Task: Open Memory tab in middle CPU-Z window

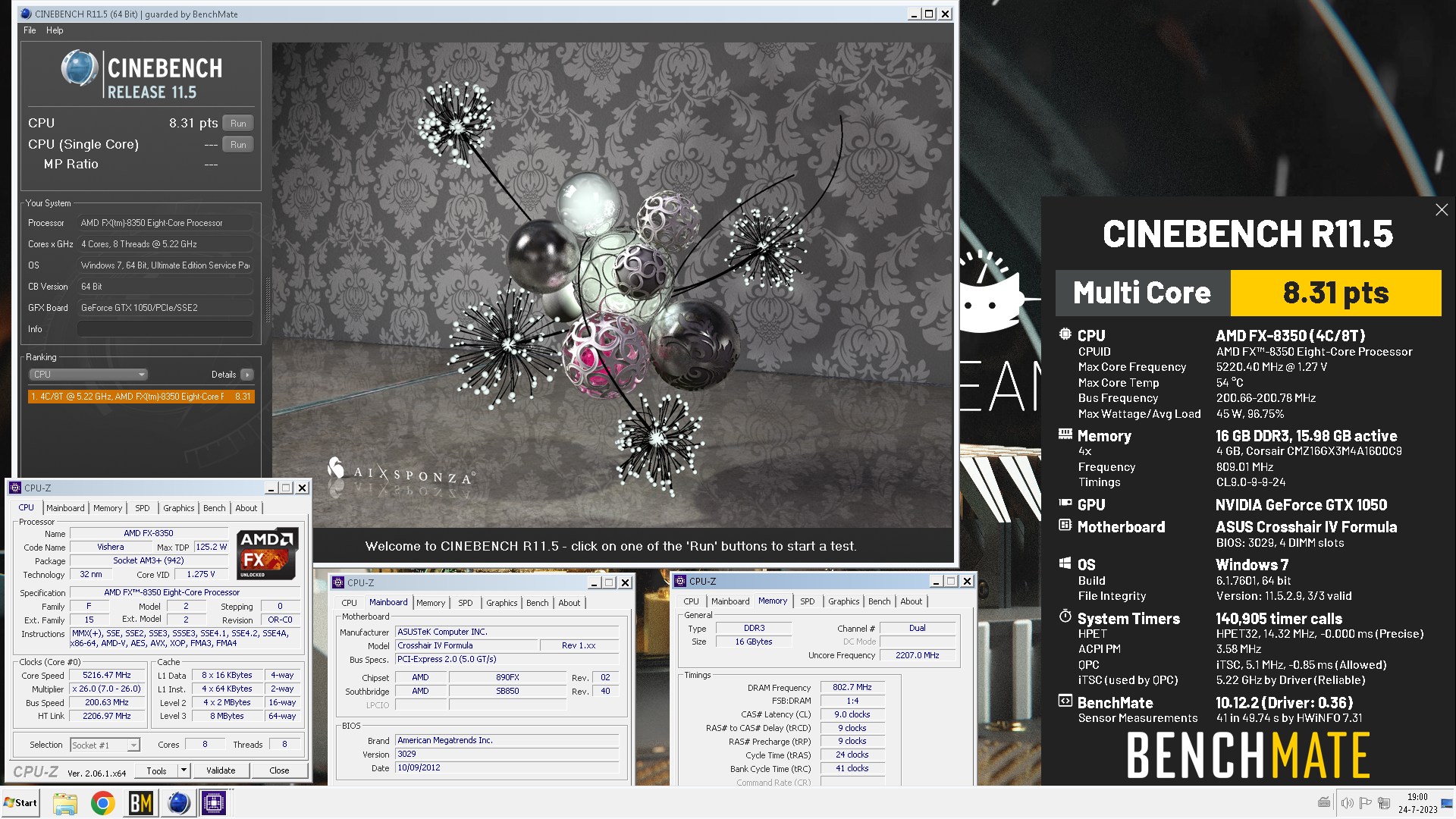Action: (x=431, y=603)
